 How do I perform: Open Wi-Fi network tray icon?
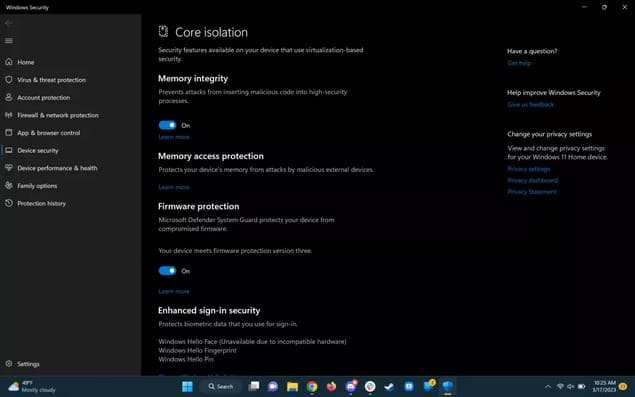(x=560, y=386)
